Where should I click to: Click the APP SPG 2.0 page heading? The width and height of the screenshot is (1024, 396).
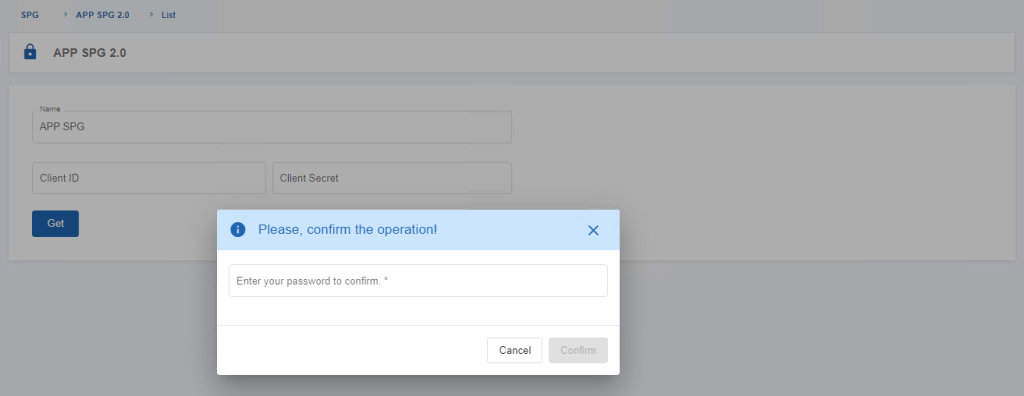(x=89, y=53)
